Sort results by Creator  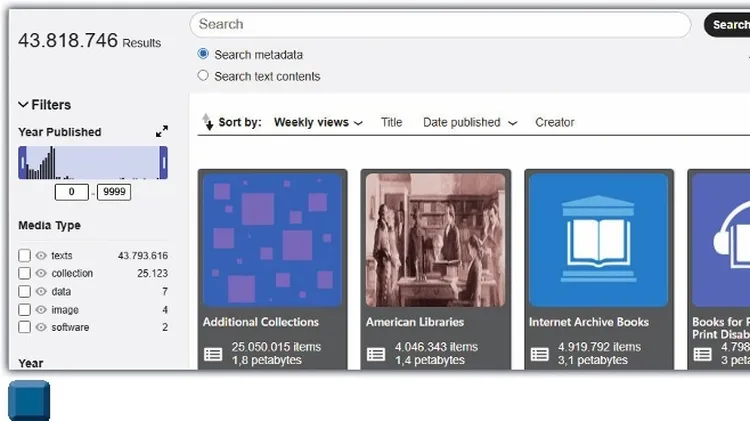(554, 122)
